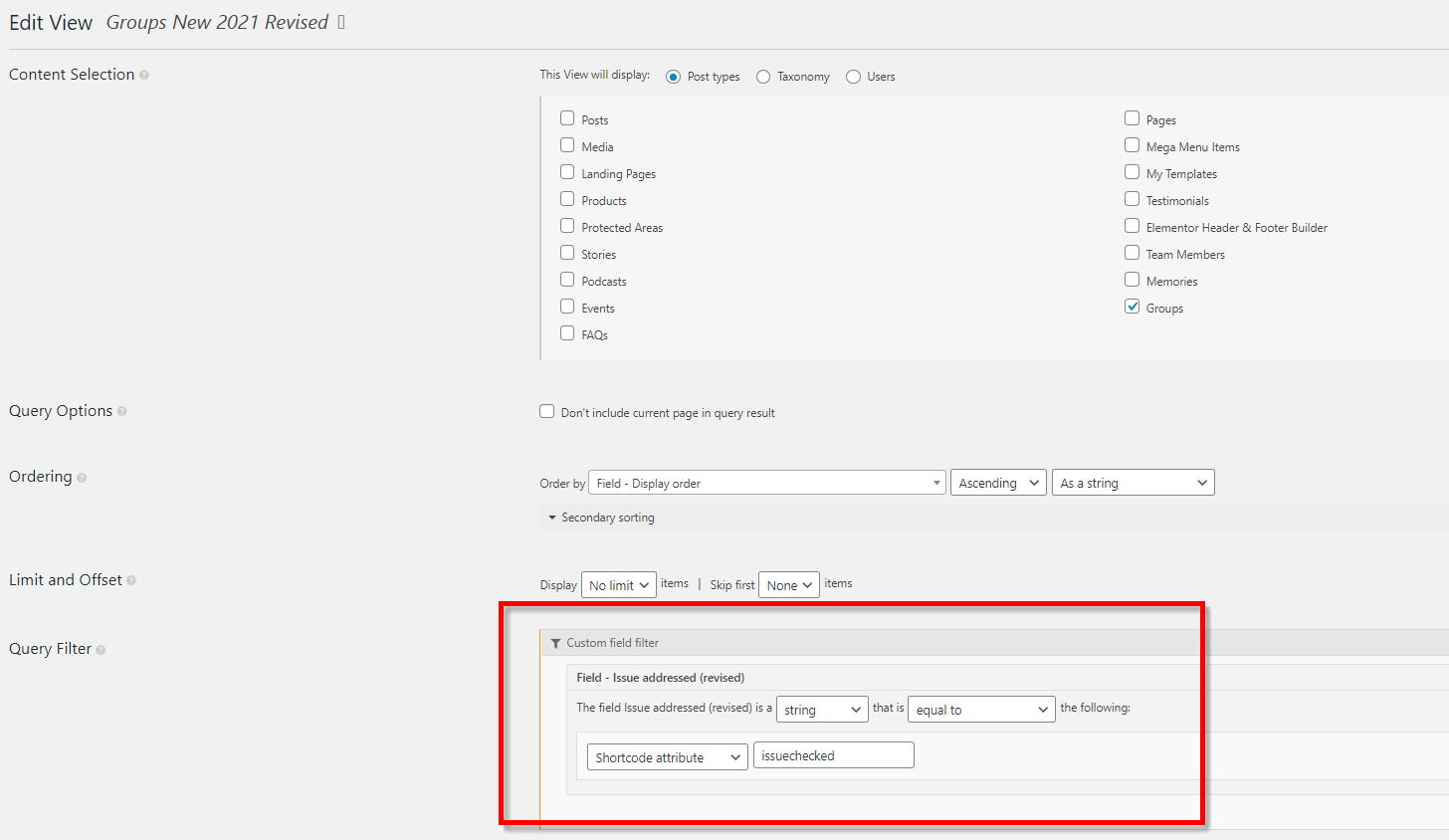Tick the Stories checkbox
1449x840 pixels.
tap(567, 253)
